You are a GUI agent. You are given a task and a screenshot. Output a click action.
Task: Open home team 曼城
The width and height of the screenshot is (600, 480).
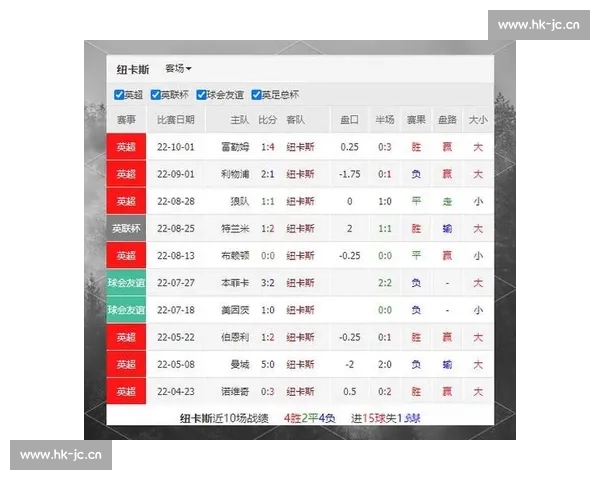pyautogui.click(x=240, y=364)
